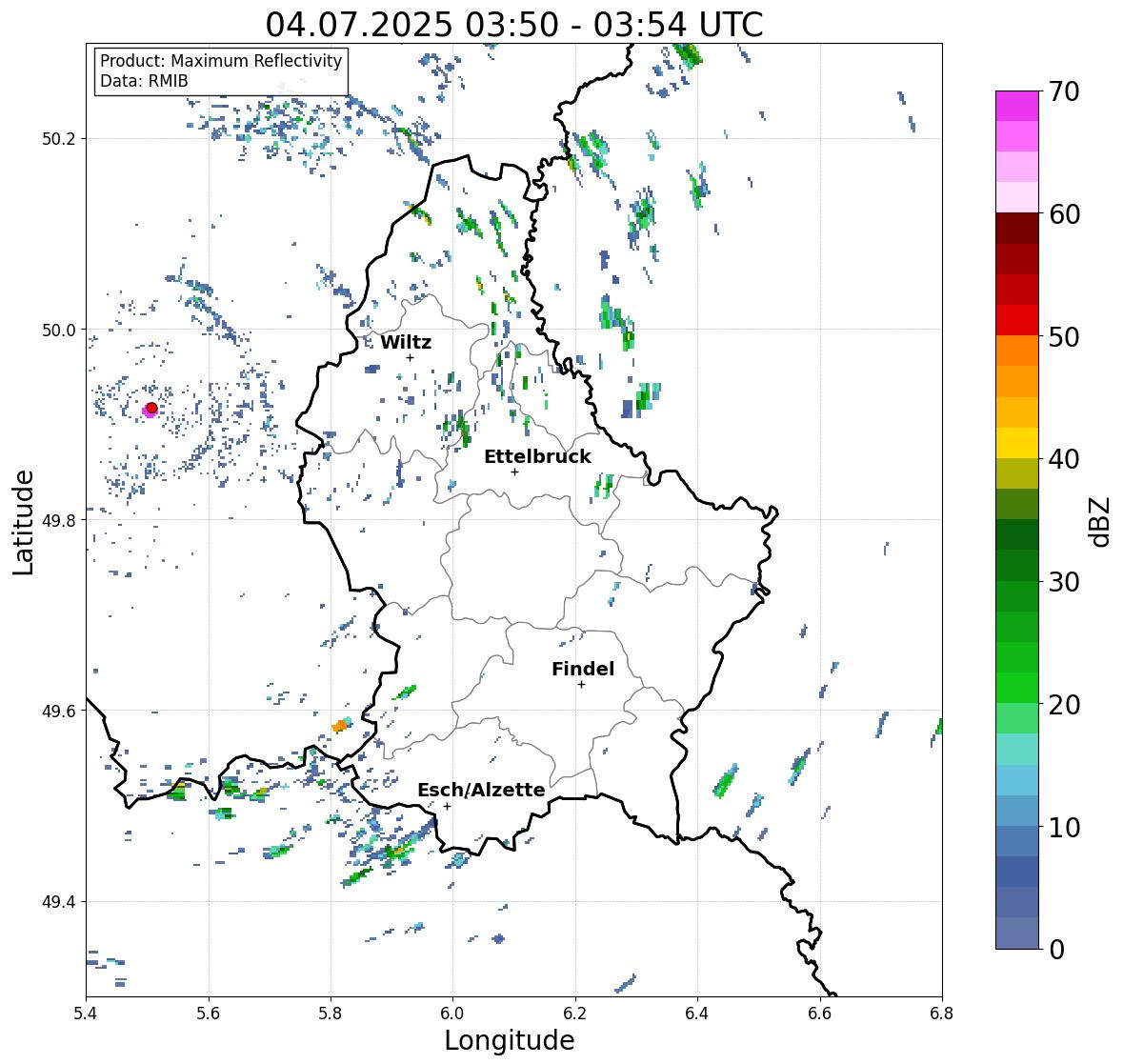
Task: Click the Latitude axis label
Action: coord(23,522)
